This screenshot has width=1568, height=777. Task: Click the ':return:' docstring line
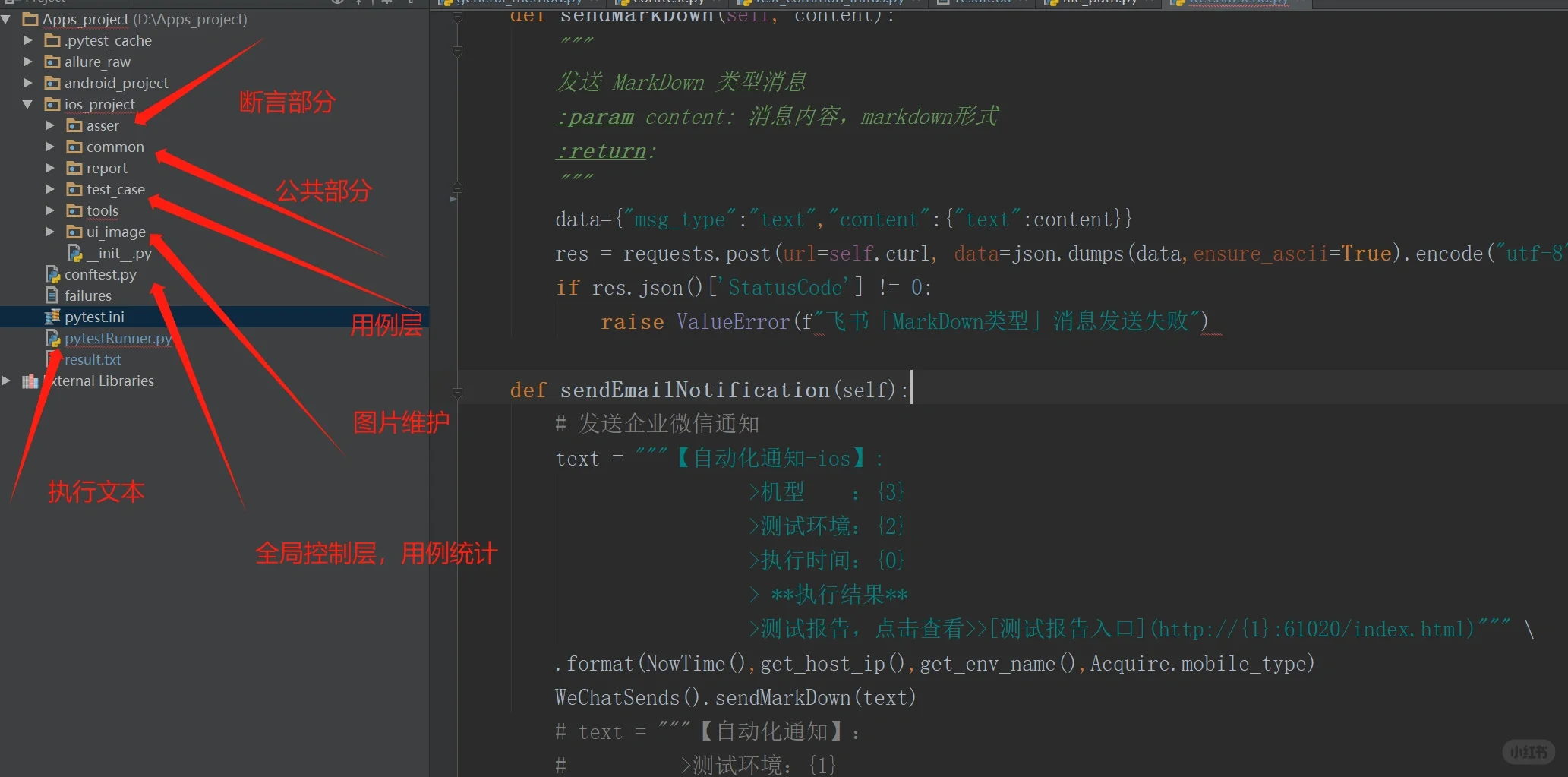pos(606,151)
